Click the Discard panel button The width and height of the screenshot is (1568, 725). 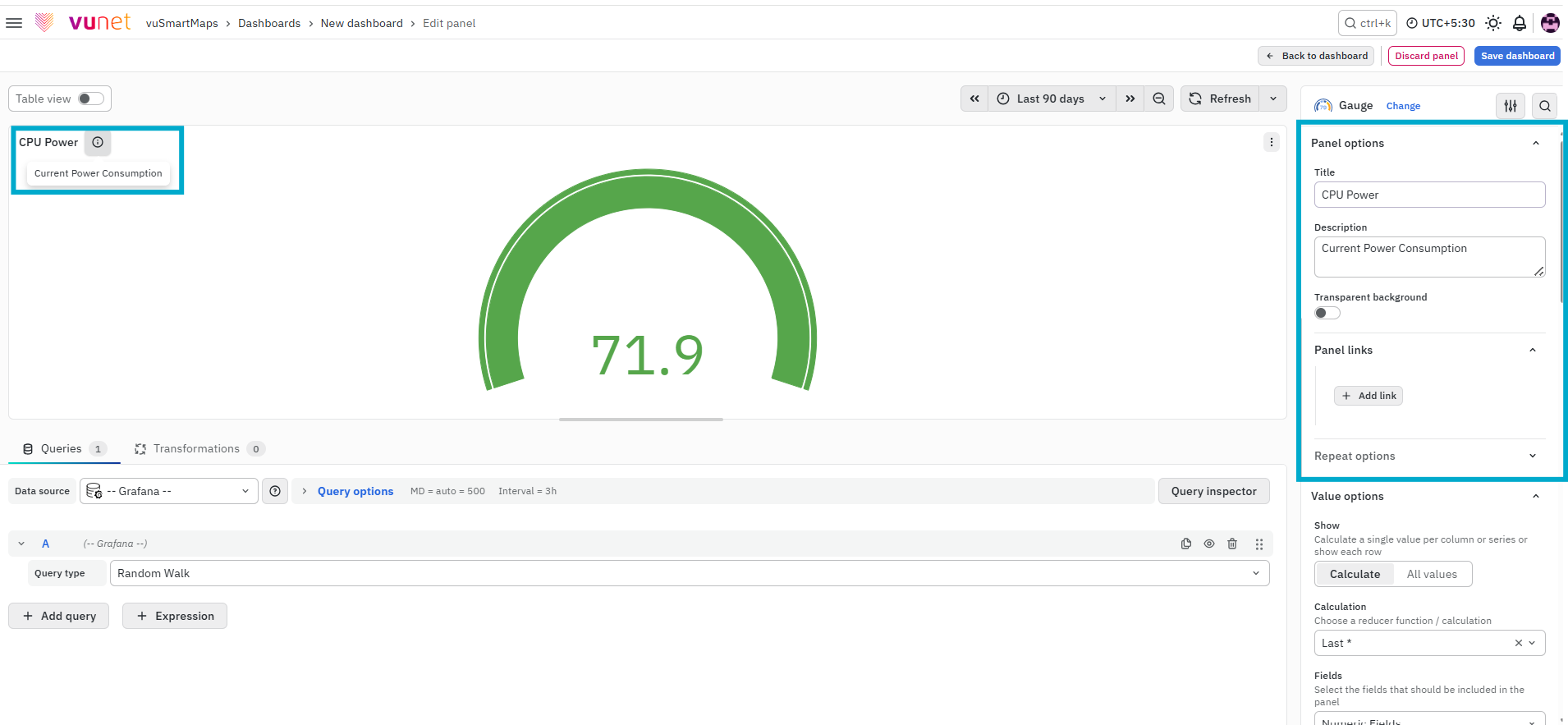pos(1427,56)
